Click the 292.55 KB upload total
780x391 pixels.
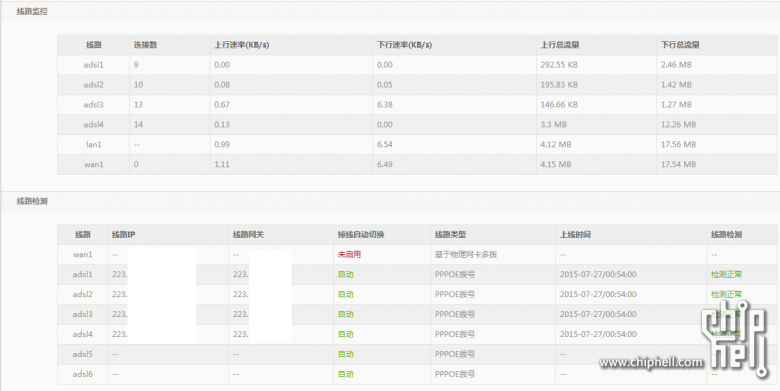click(559, 65)
